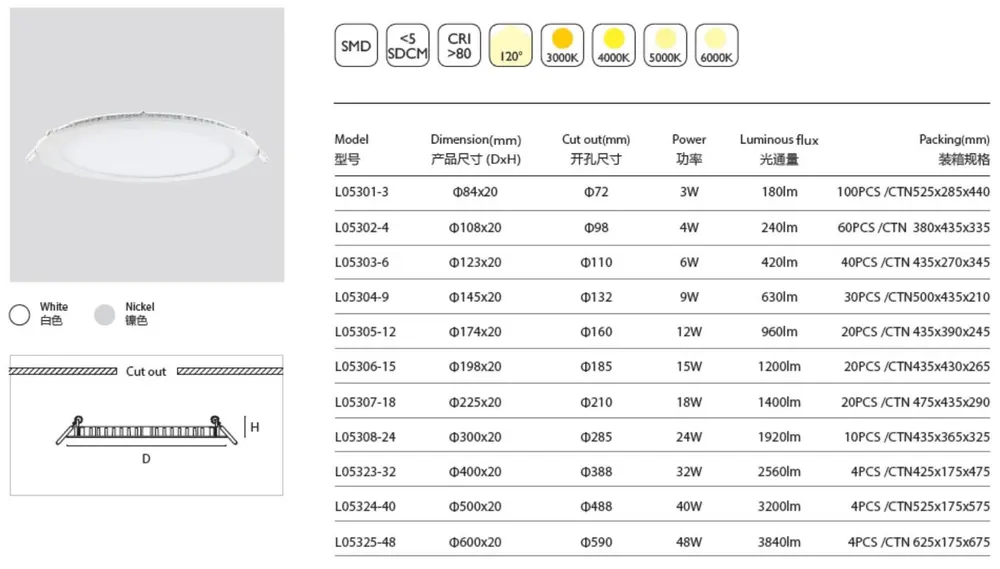Click luminous flux 960lm

[779, 332]
